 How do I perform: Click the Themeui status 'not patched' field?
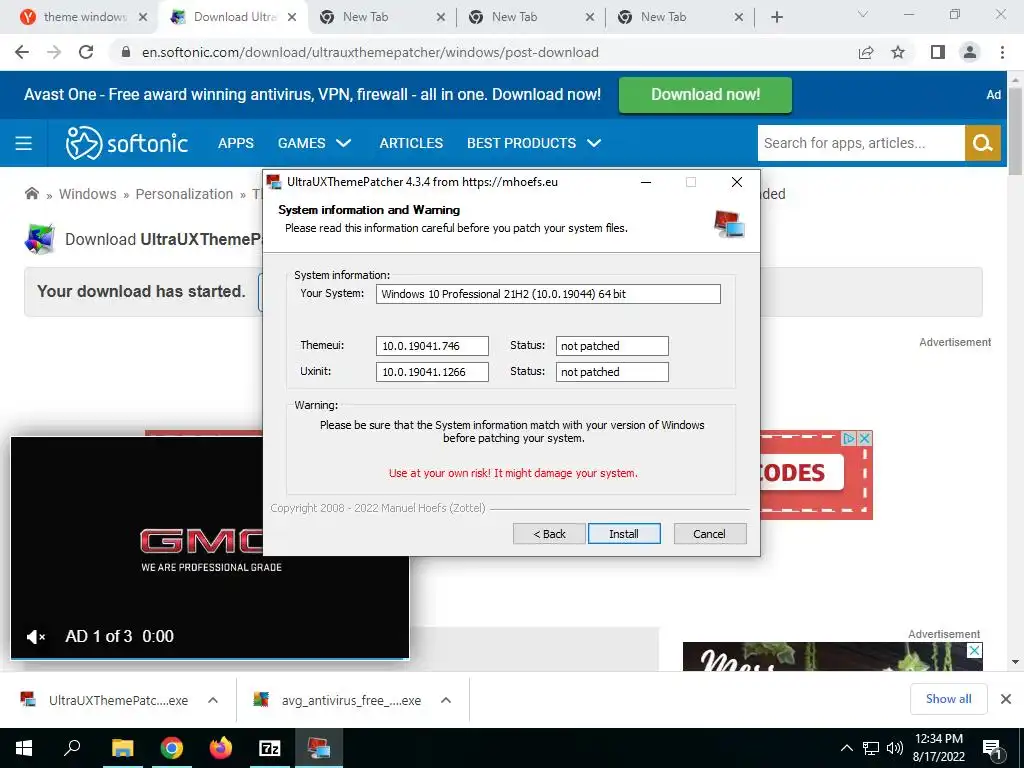point(612,346)
